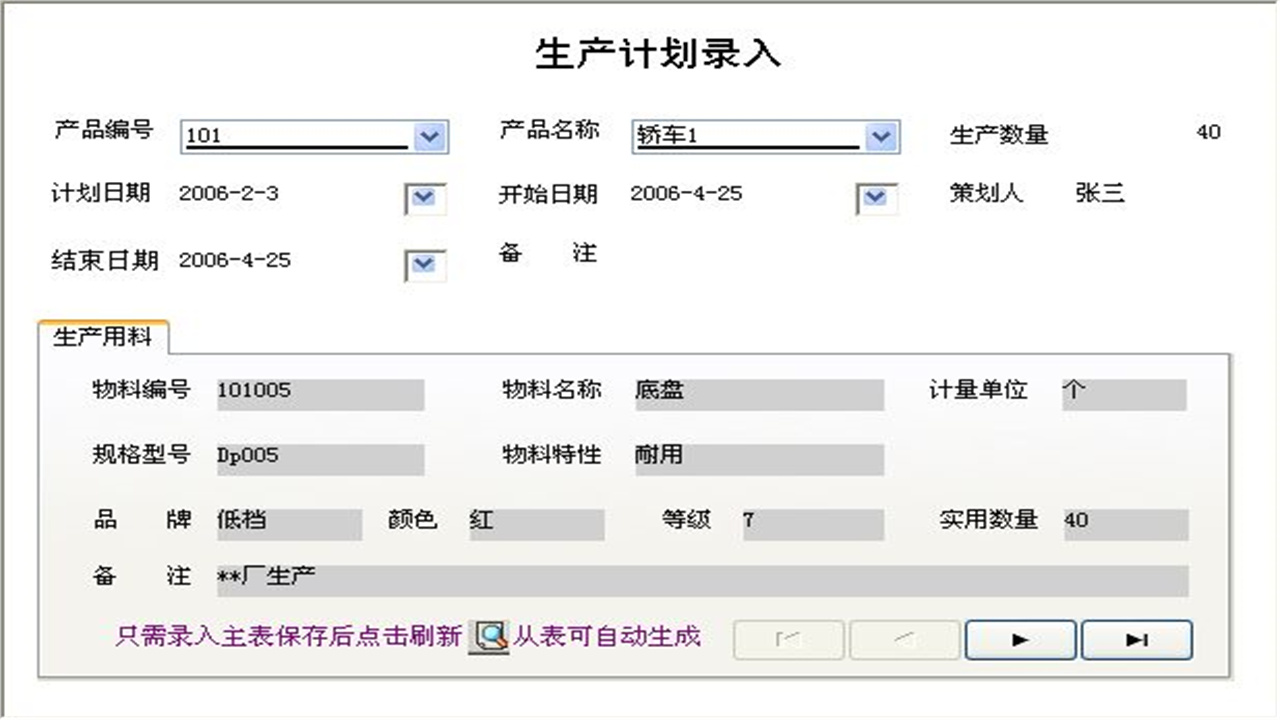Image resolution: width=1280 pixels, height=720 pixels.
Task: Open the 结束日期 date picker
Action: coord(424,265)
